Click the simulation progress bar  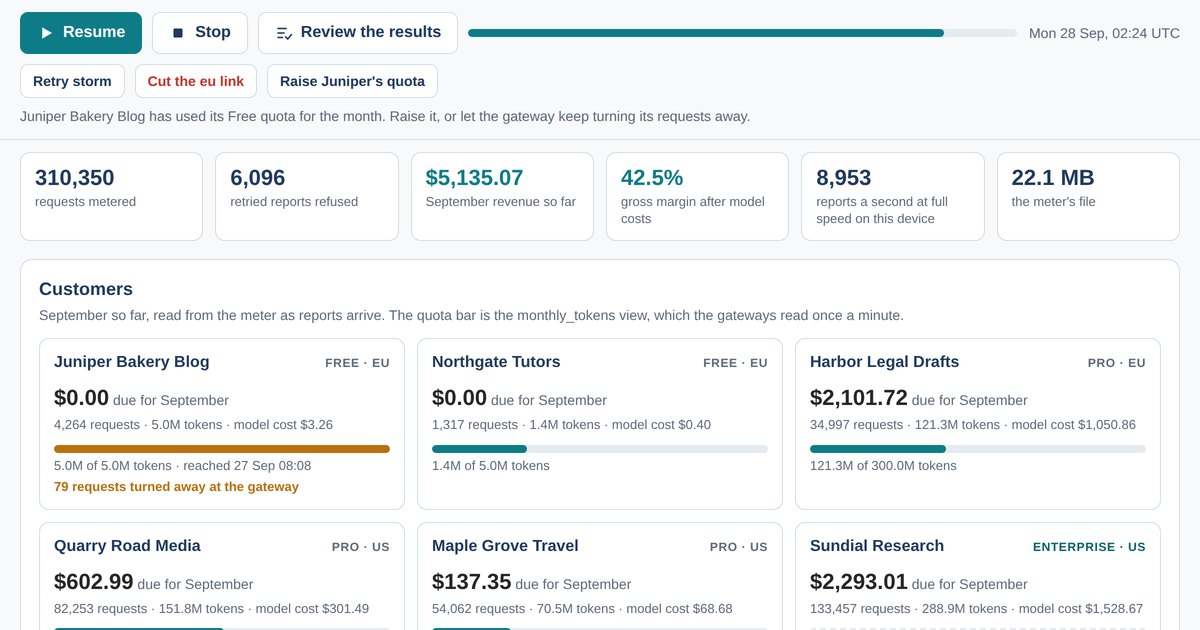pos(742,33)
